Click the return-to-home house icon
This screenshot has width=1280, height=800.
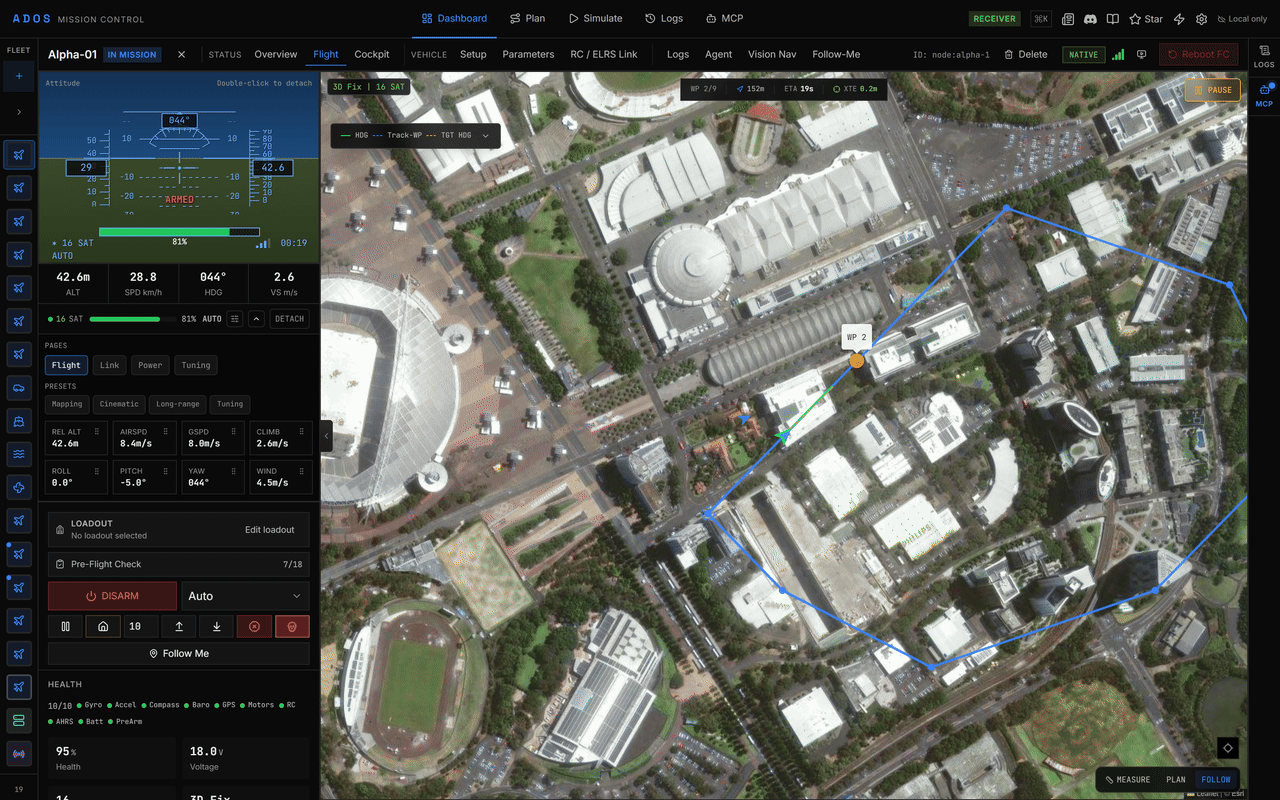click(x=102, y=627)
